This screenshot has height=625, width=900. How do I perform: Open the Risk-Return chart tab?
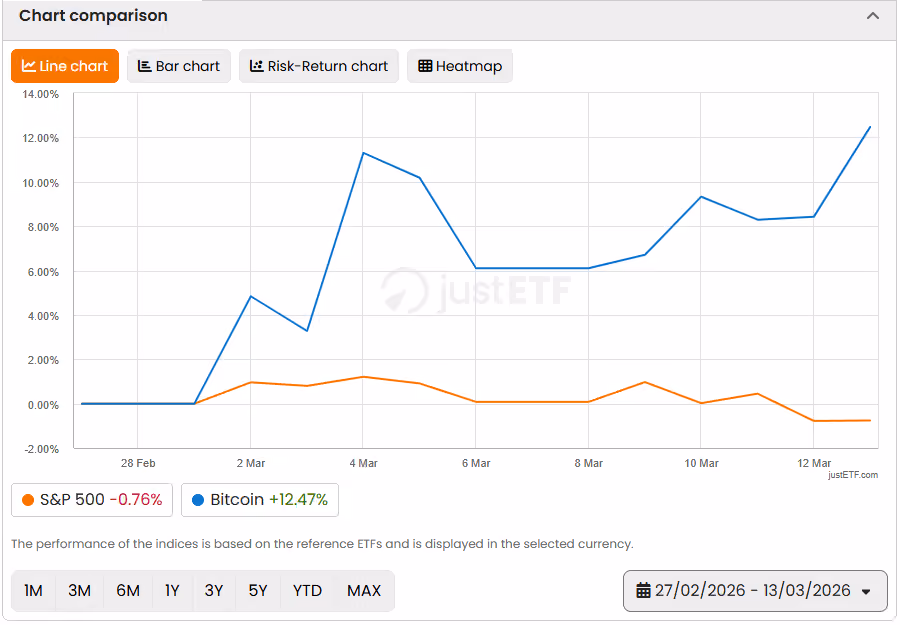coord(319,66)
